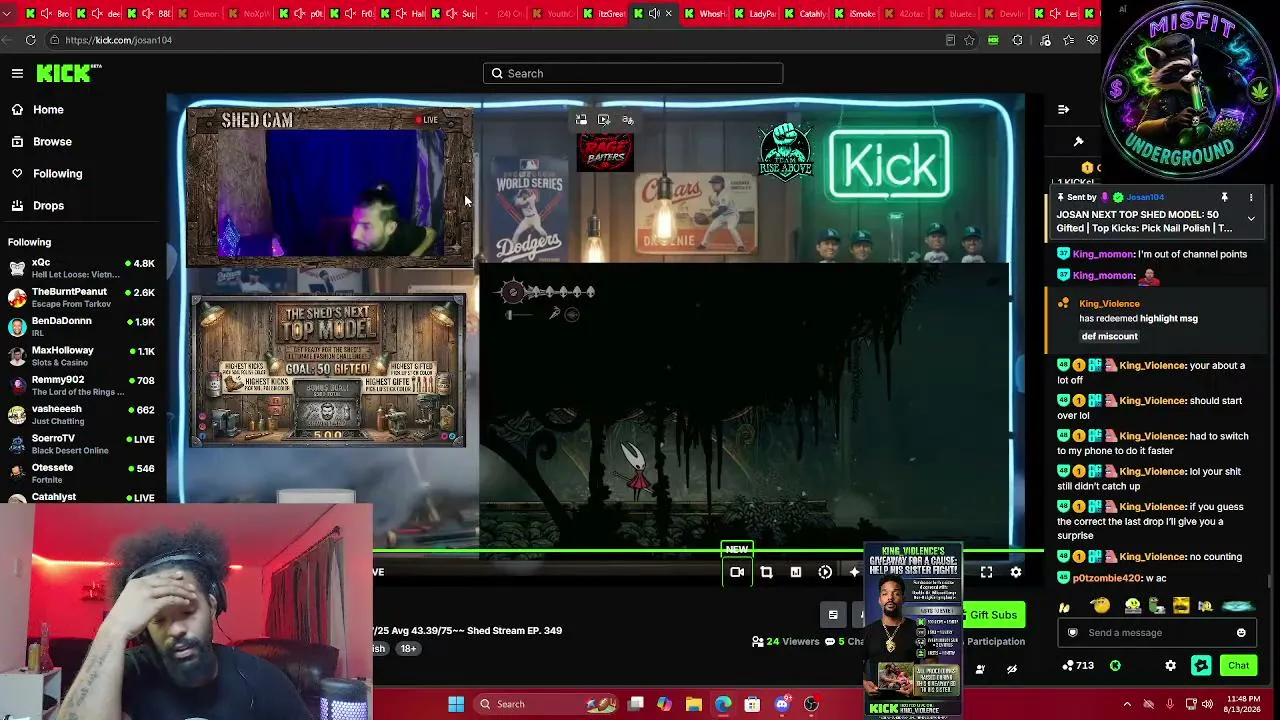Close the active browser tab

pyautogui.click(x=668, y=14)
